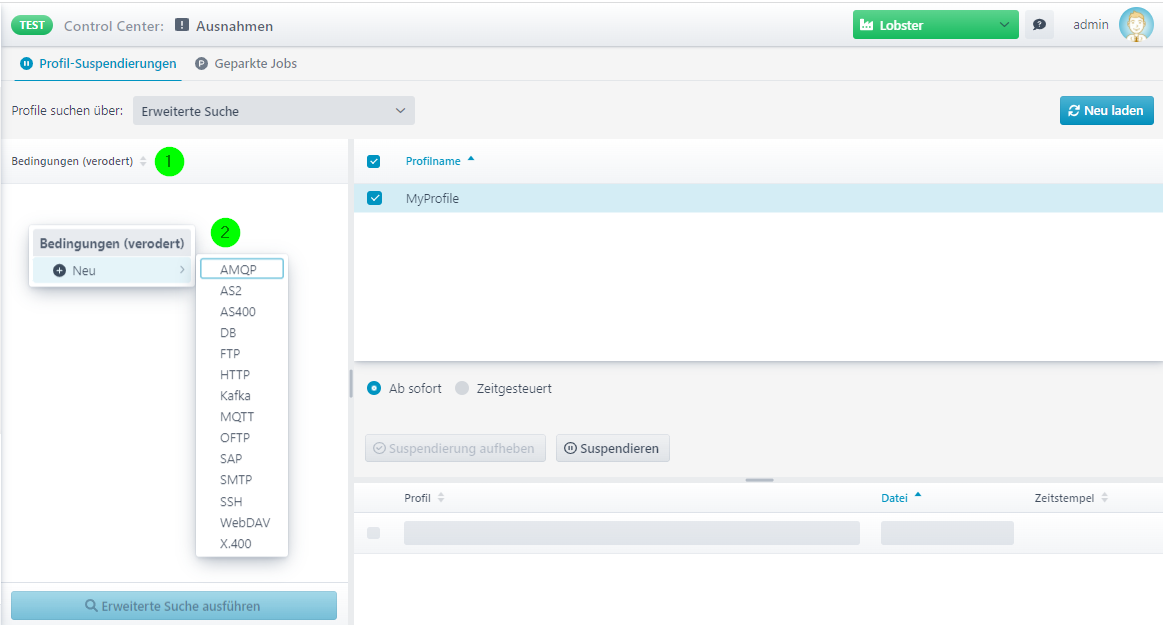The image size is (1163, 625).
Task: Click the horizontal panel splitter handle
Action: [759, 480]
